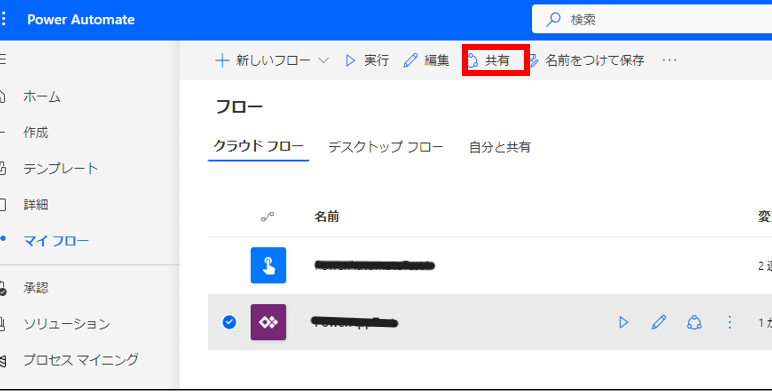Click the Power Automate title
The height and width of the screenshot is (392, 772).
[81, 20]
